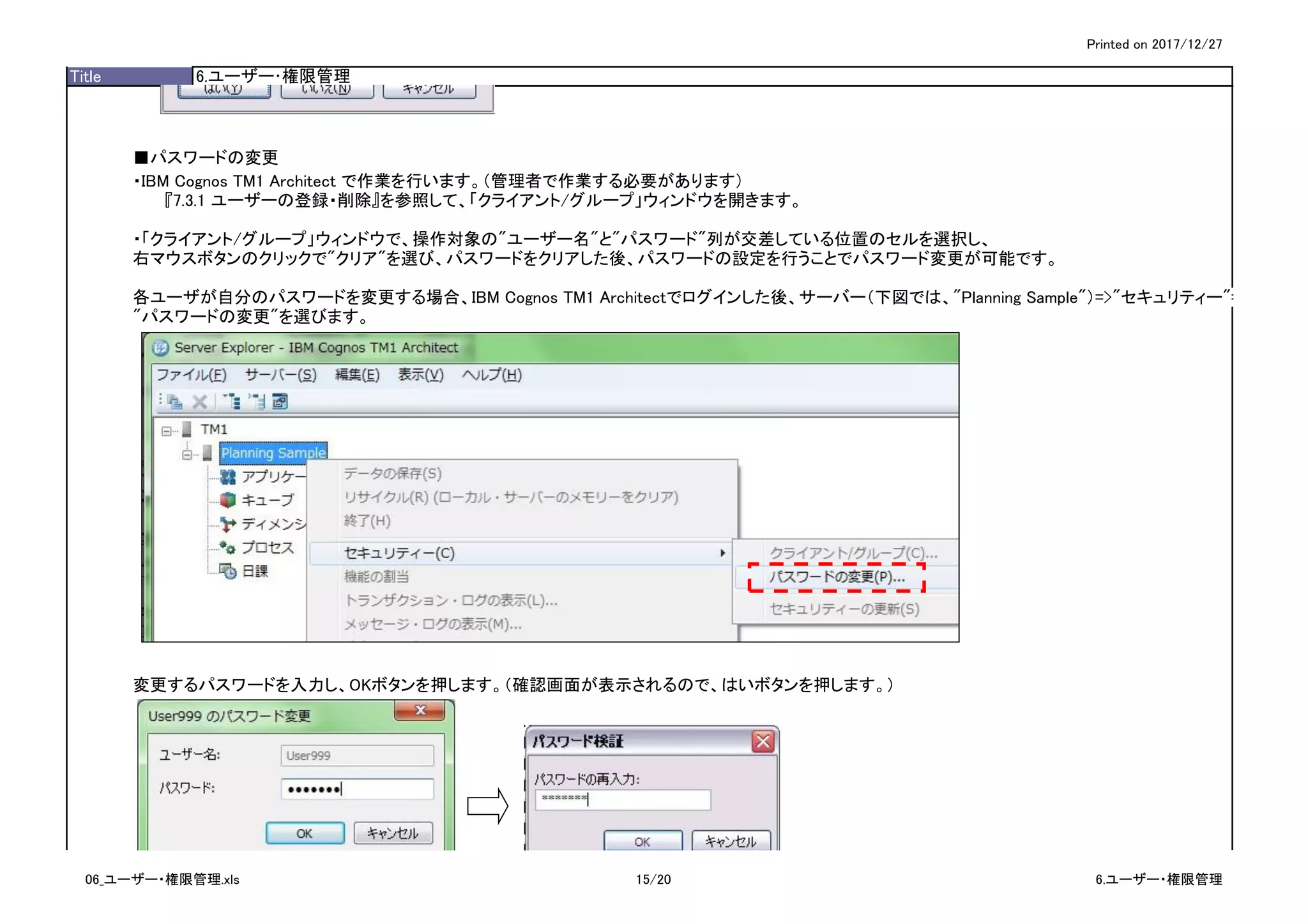Viewport: 1308px width, 924px height.
Task: Click the User999 username field
Action: click(x=357, y=755)
